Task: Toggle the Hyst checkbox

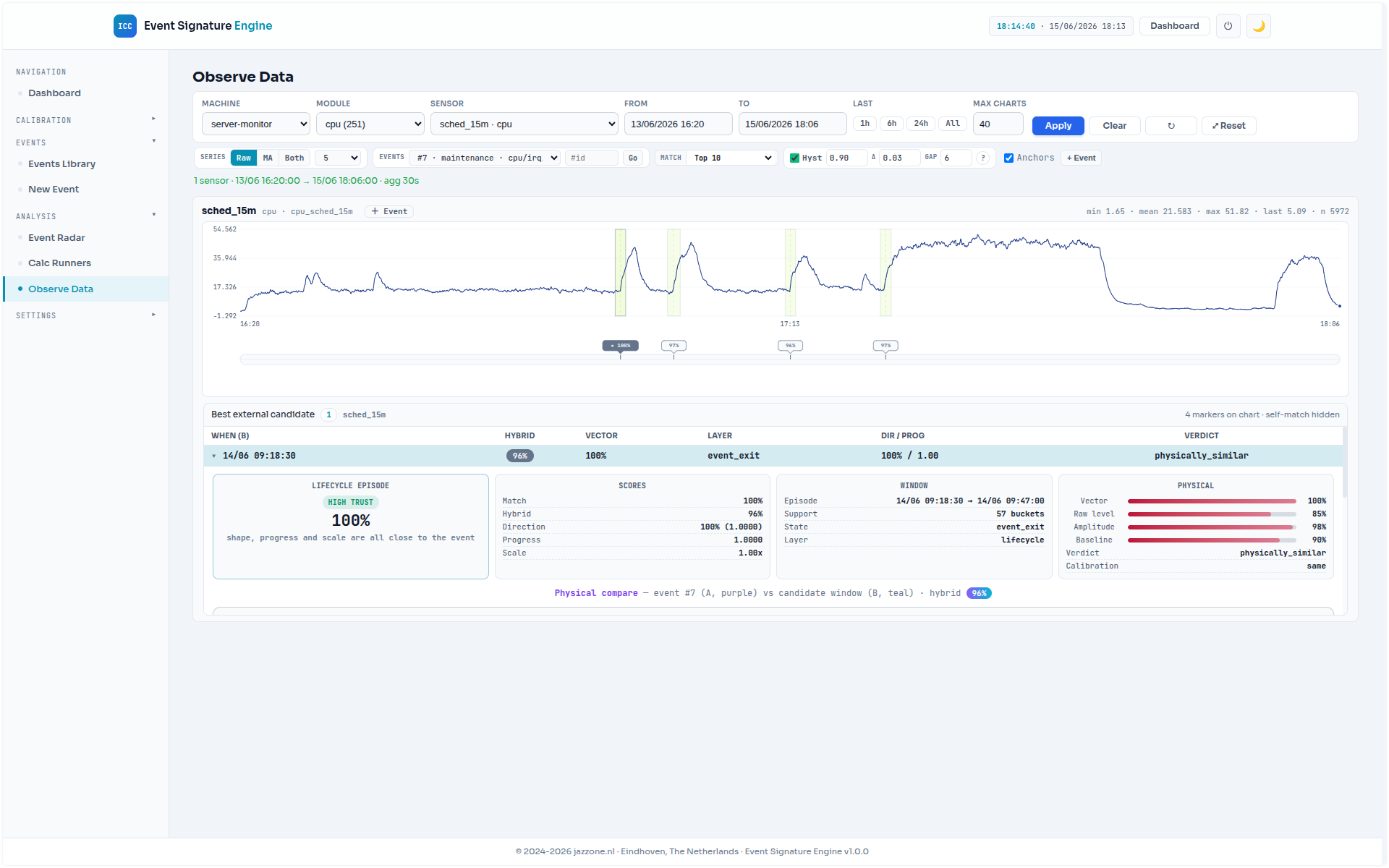Action: (x=794, y=158)
